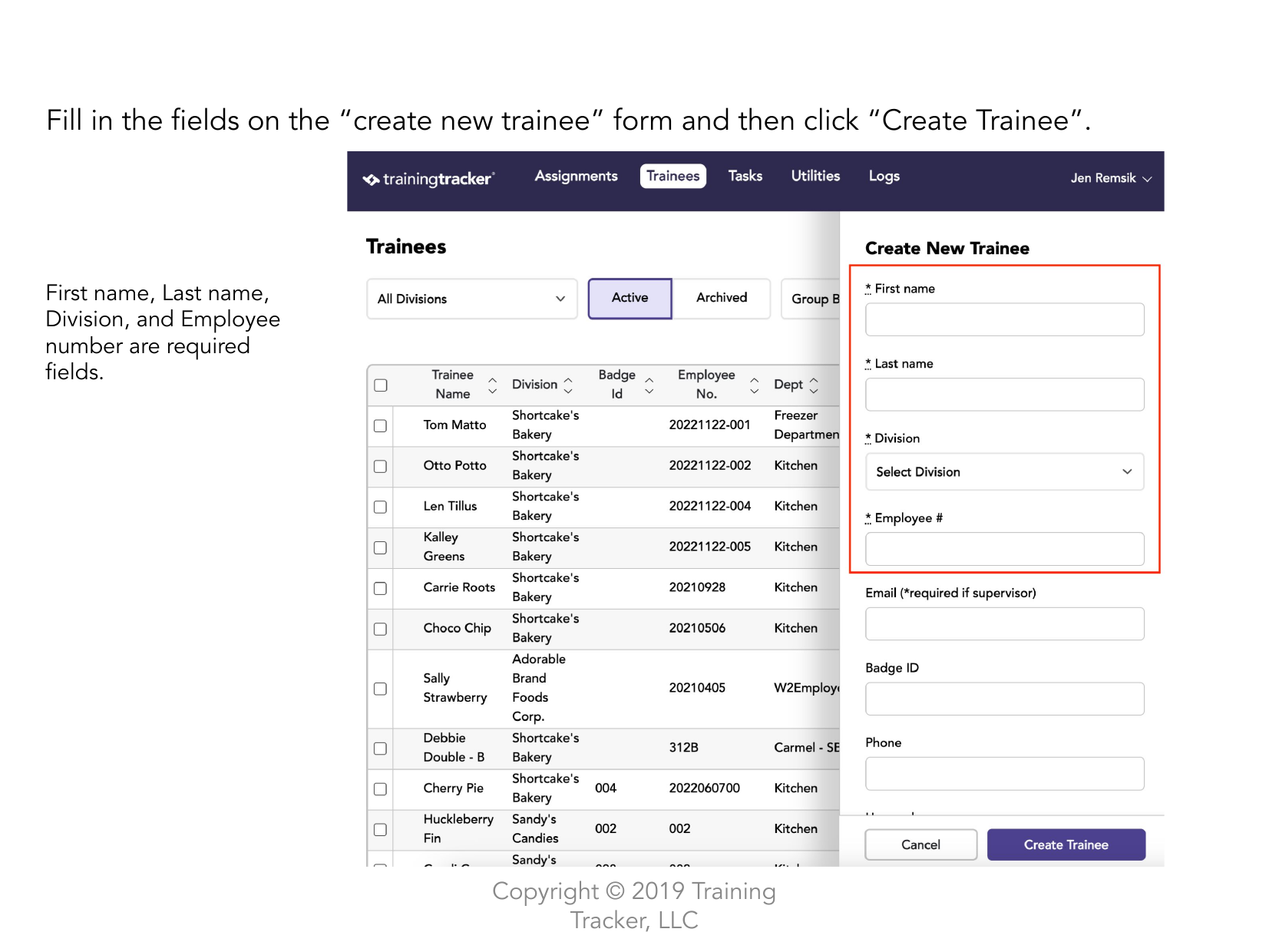Screen dimensions: 1269x952
Task: Click the Group B button
Action: 811,299
